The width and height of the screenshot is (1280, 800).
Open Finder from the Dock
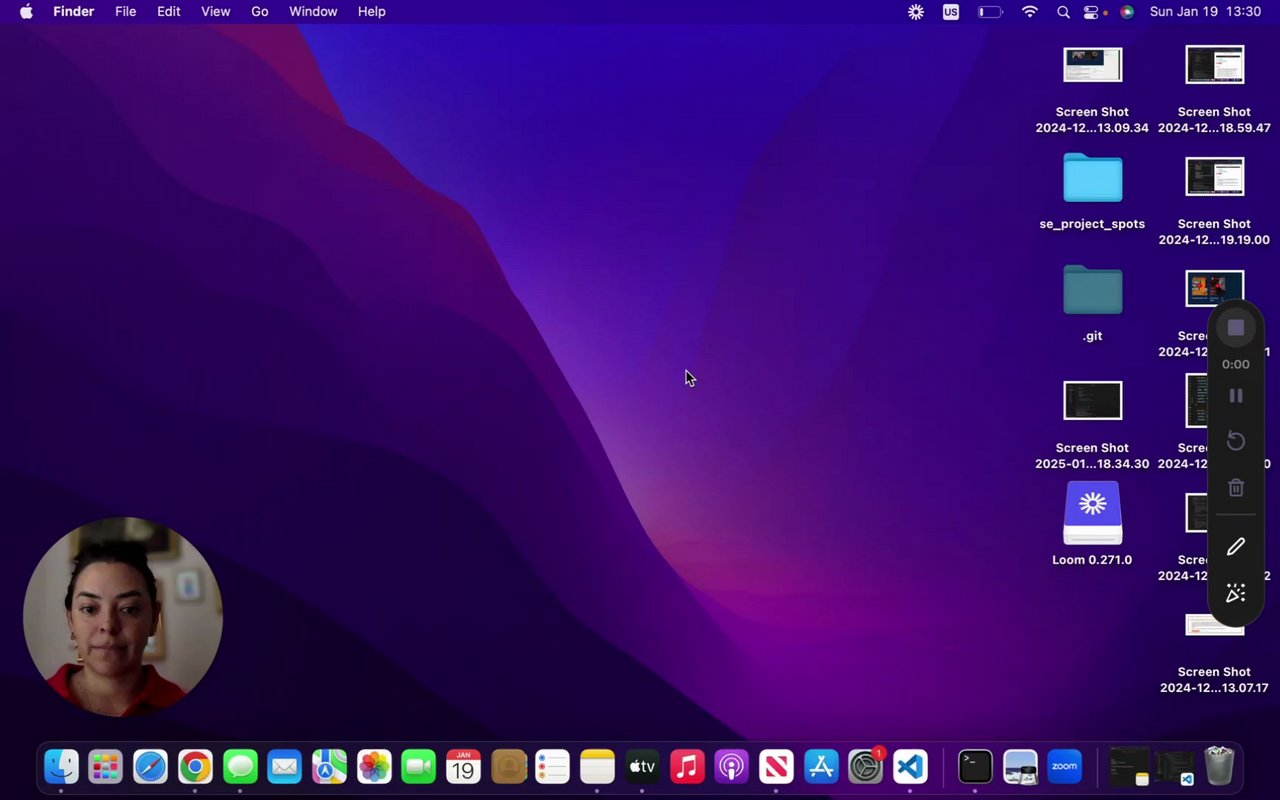61,767
